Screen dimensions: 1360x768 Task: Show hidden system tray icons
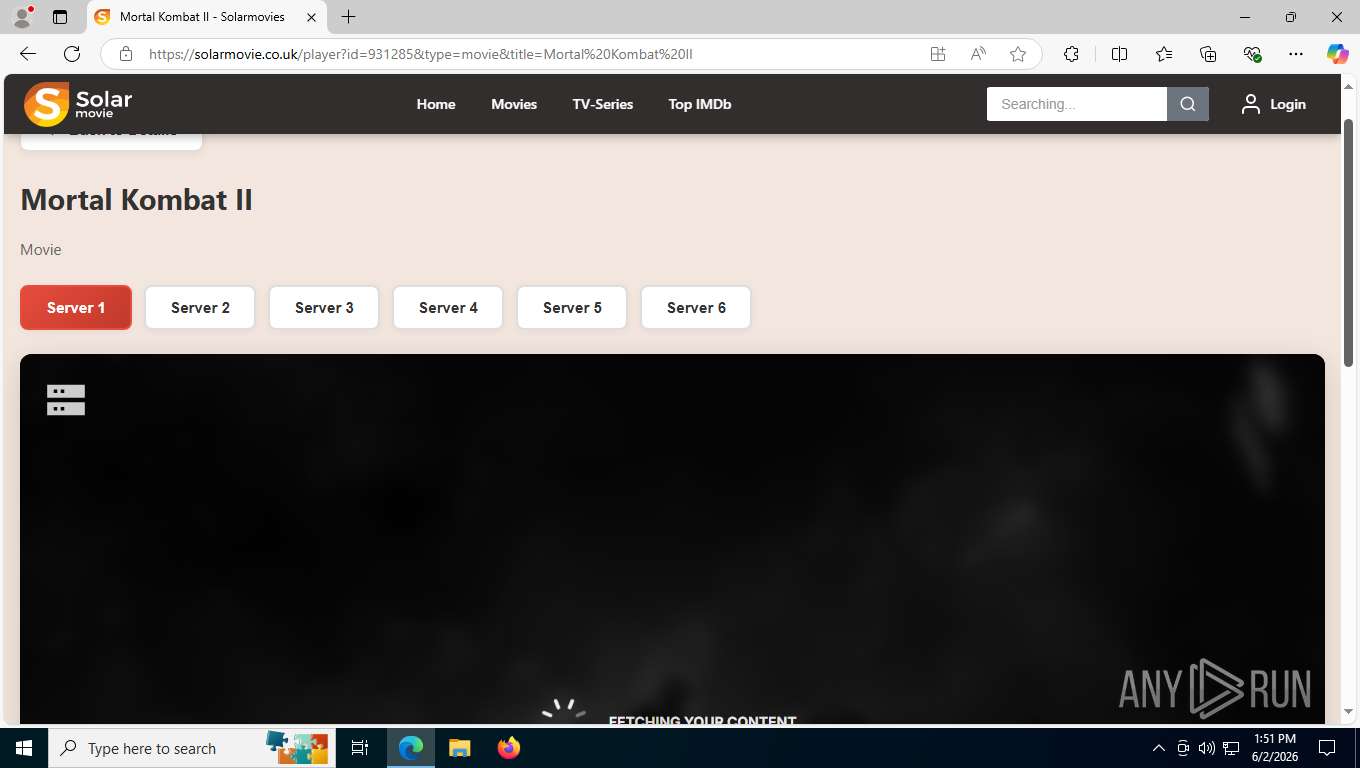point(1159,748)
